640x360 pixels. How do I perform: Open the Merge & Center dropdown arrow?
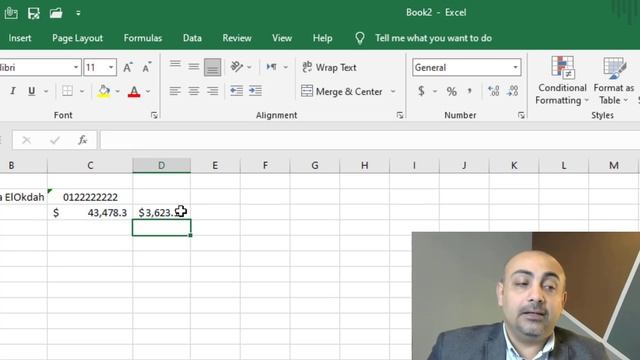pyautogui.click(x=393, y=91)
